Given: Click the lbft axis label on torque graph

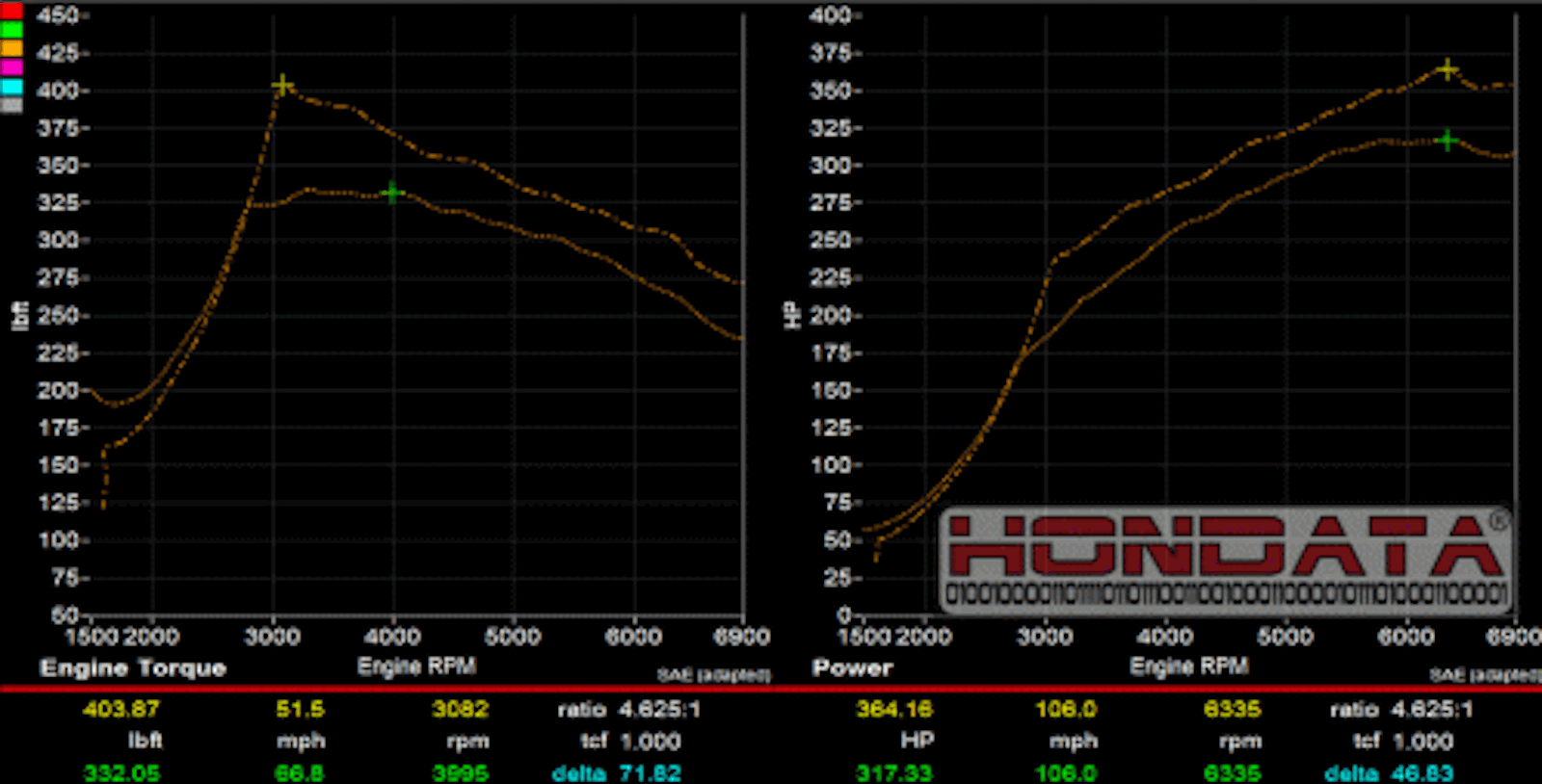Looking at the screenshot, I should [19, 315].
